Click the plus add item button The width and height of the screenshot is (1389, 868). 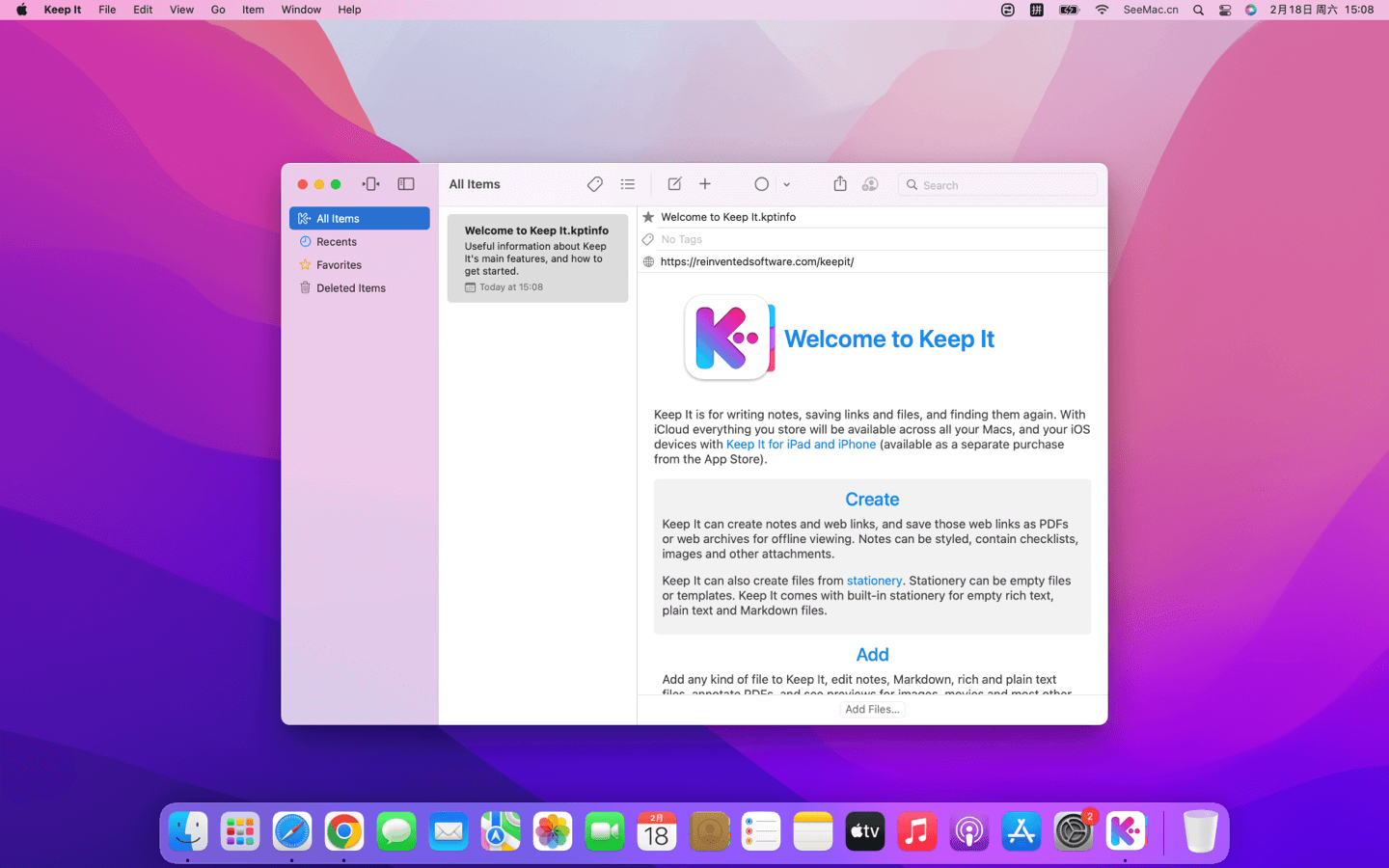705,184
